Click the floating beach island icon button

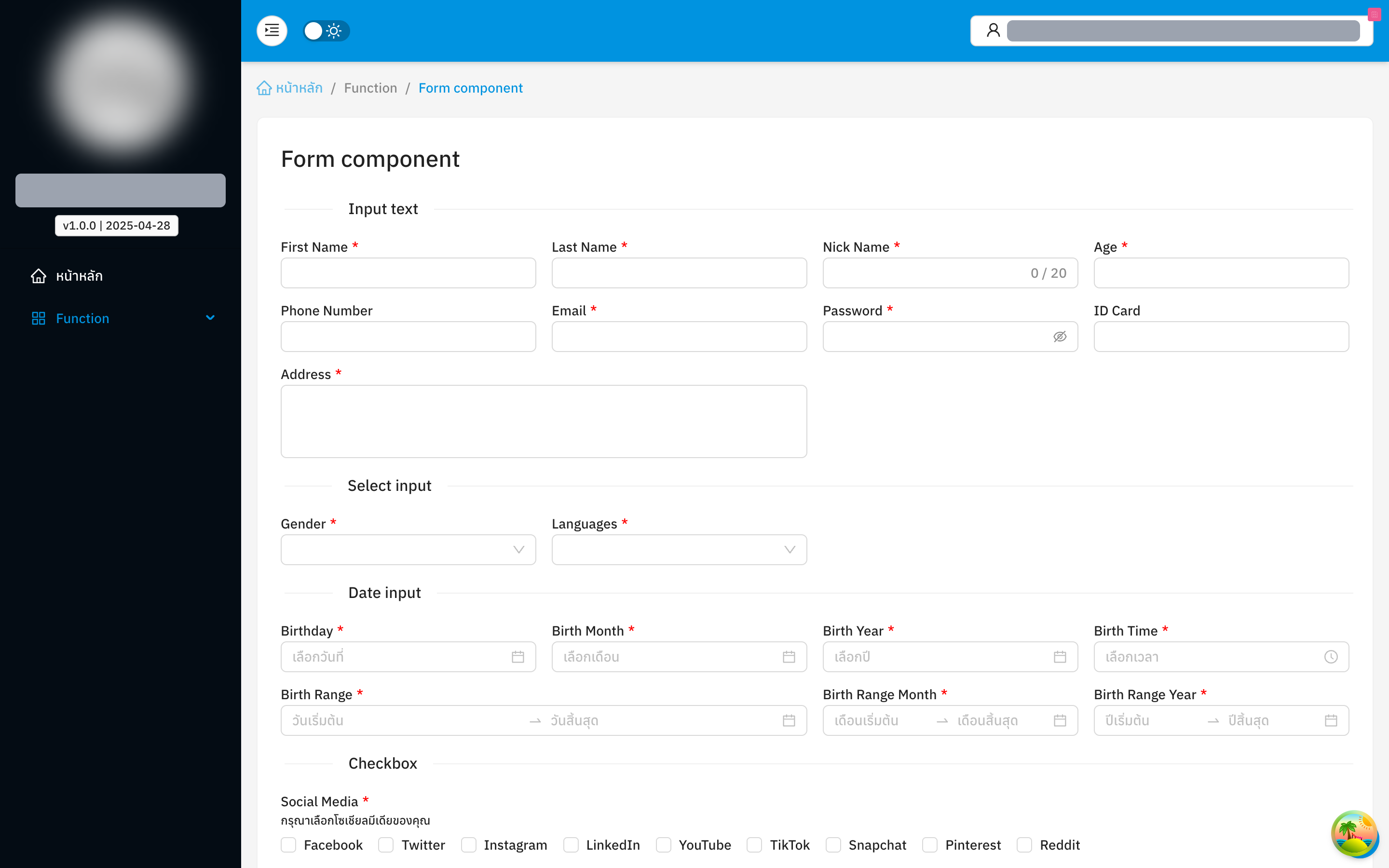[x=1355, y=834]
